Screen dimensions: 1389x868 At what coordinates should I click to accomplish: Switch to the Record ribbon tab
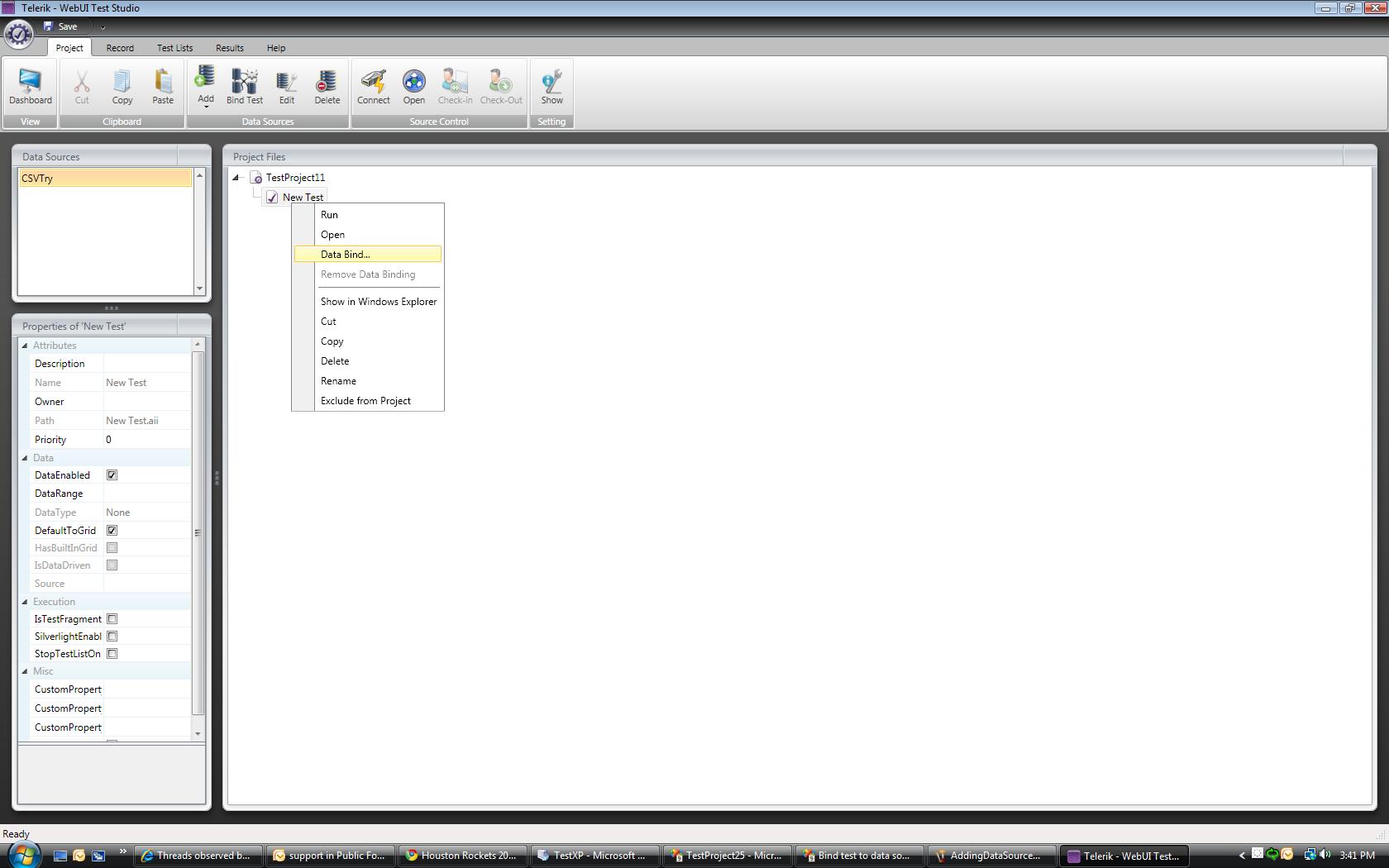120,48
